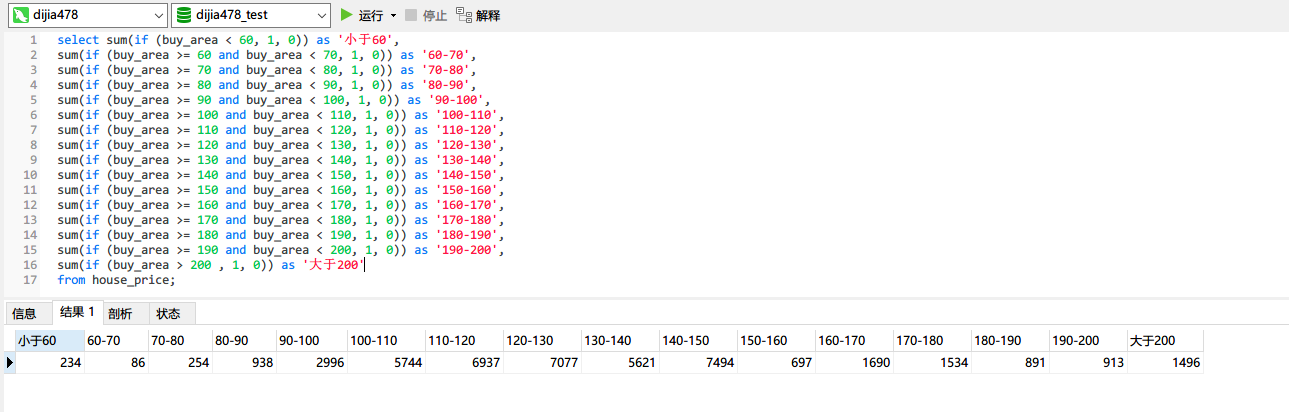This screenshot has height=412, width=1289.
Task: Click the green Run (运行) play icon
Action: point(347,15)
